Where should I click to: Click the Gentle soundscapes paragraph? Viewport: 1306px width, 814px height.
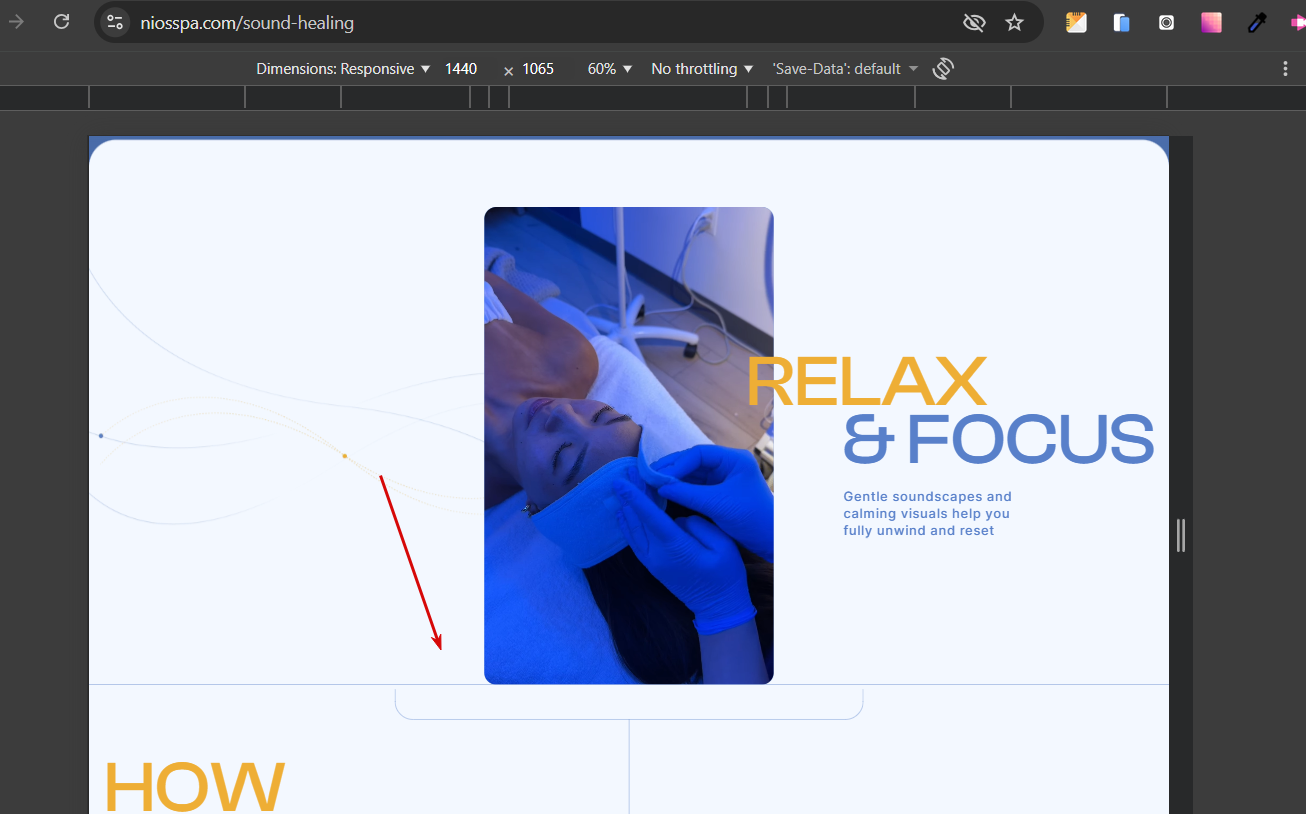[x=927, y=514]
